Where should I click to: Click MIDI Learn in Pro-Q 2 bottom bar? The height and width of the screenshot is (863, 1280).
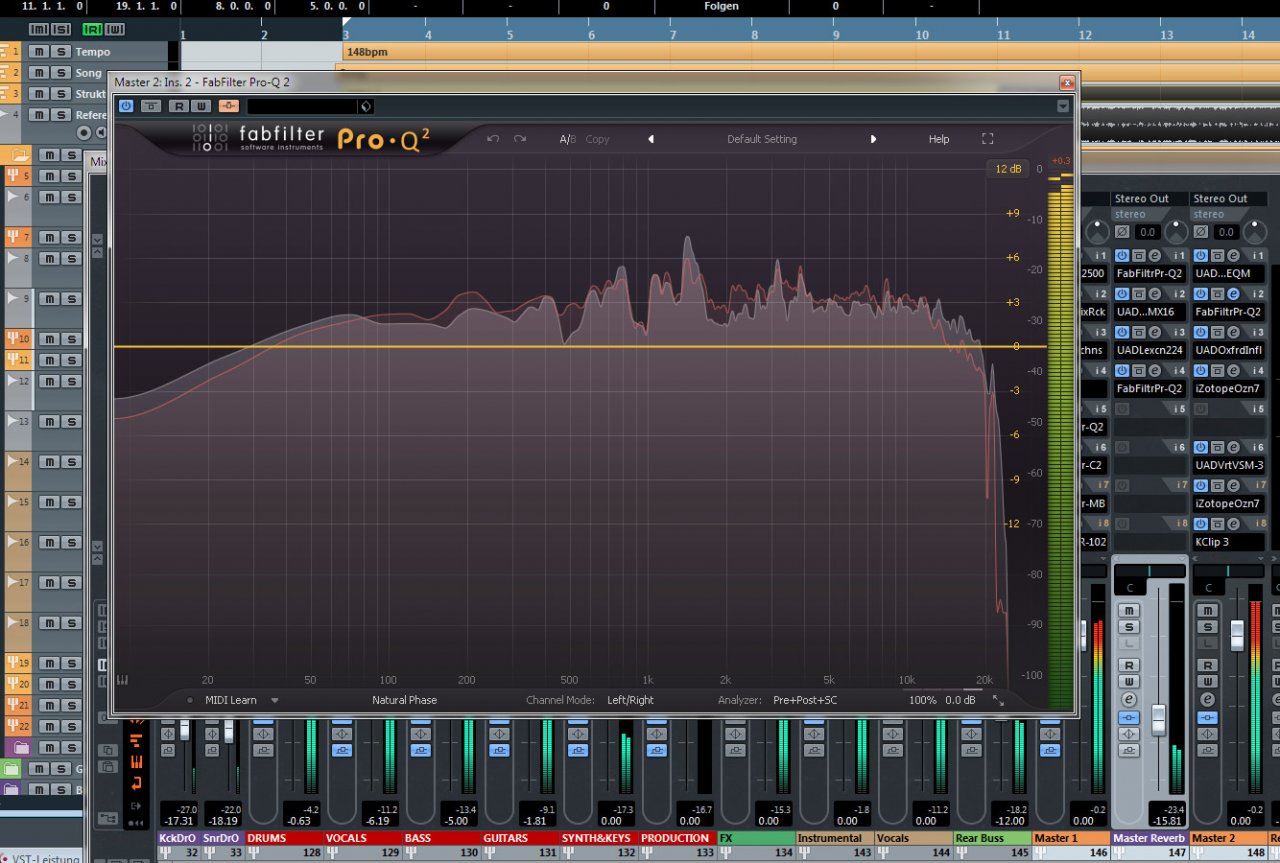click(x=230, y=700)
